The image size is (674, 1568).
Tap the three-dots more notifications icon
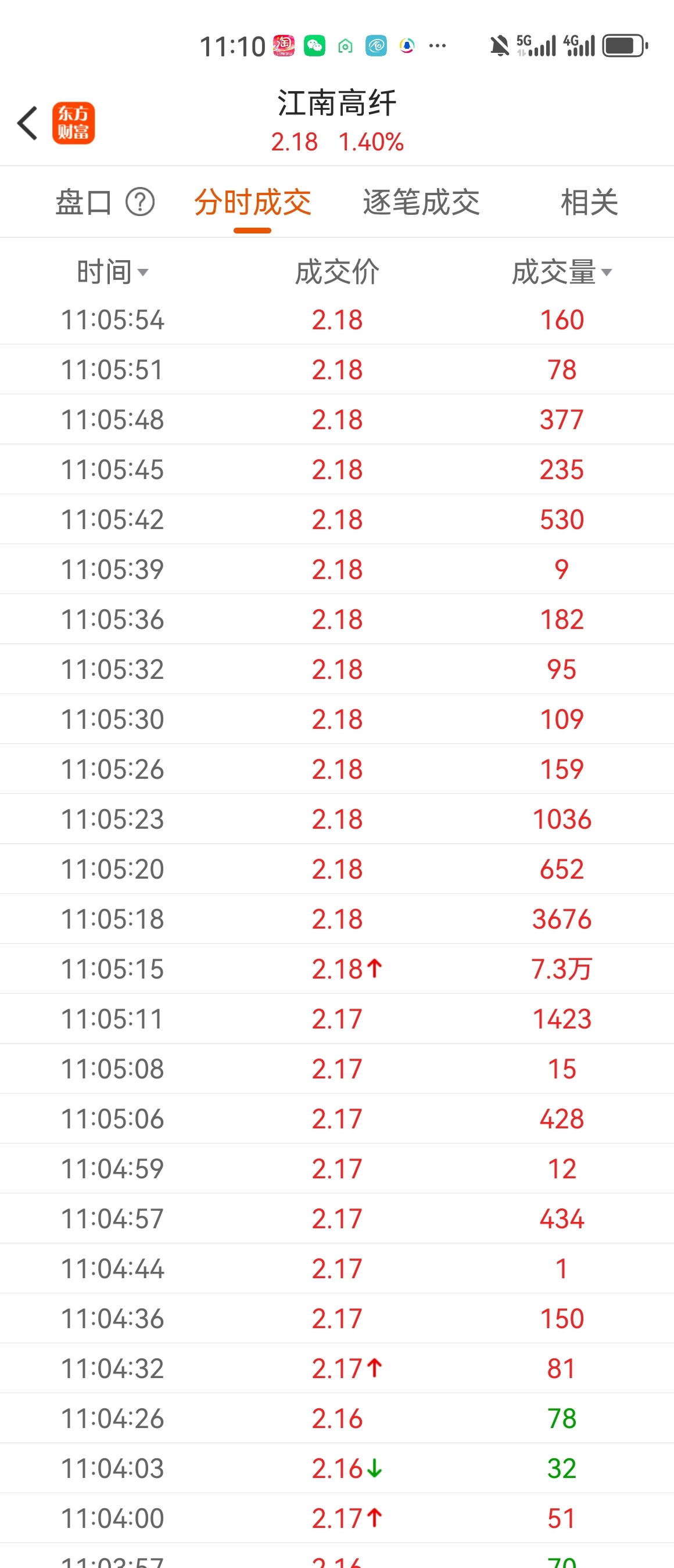click(437, 46)
